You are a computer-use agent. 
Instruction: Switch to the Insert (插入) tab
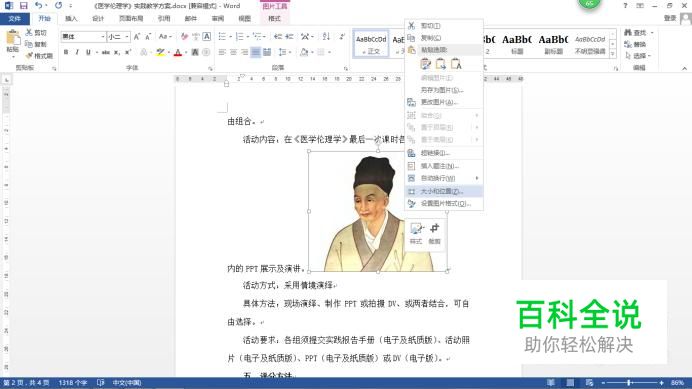(71, 19)
